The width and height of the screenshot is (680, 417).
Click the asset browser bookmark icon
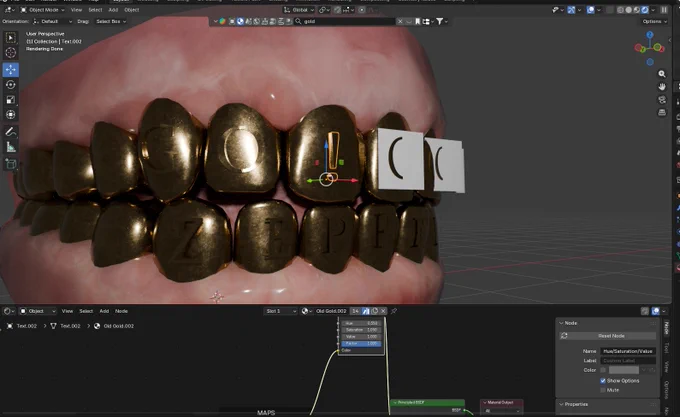(417, 21)
